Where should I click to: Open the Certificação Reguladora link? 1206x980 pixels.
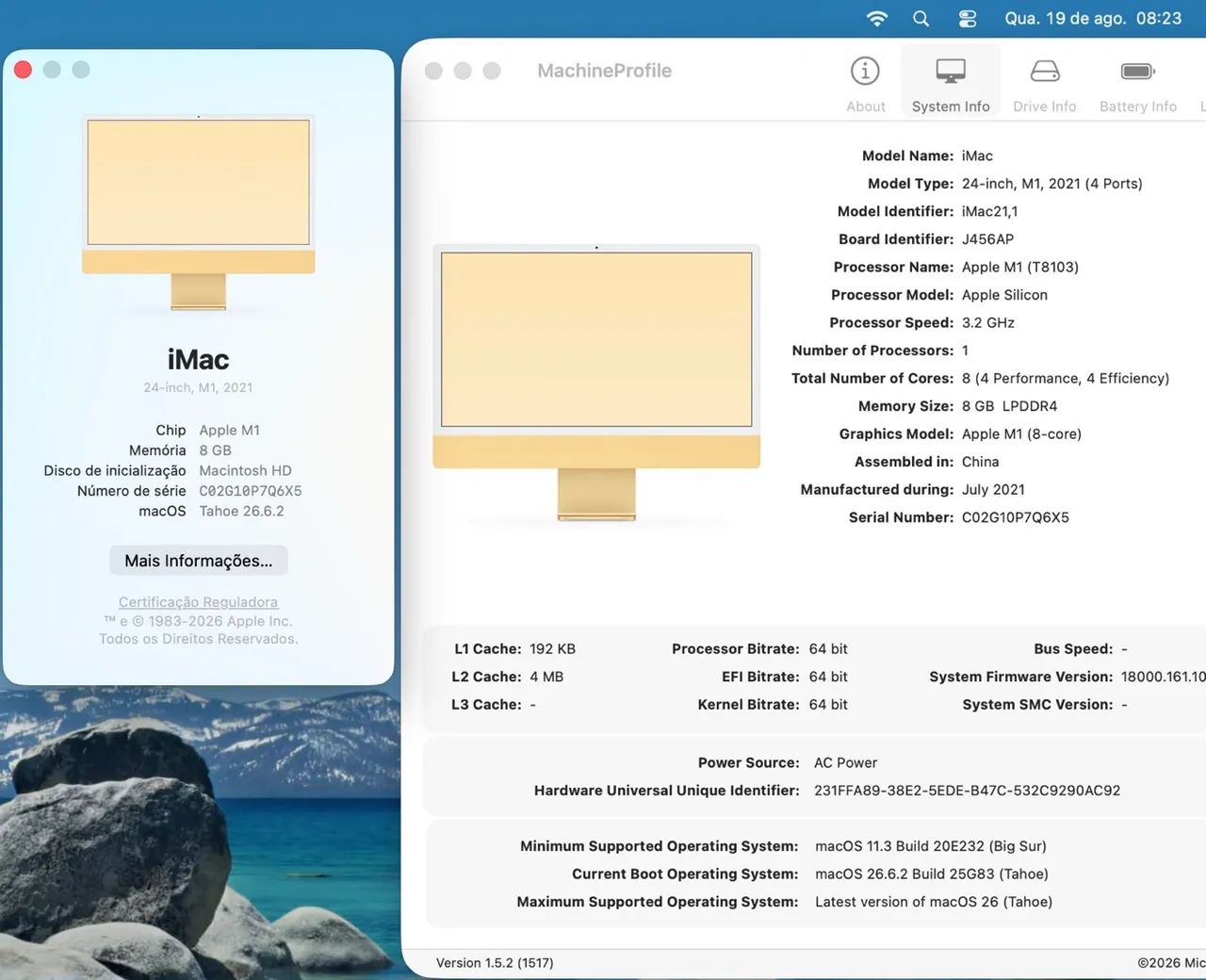coord(198,602)
